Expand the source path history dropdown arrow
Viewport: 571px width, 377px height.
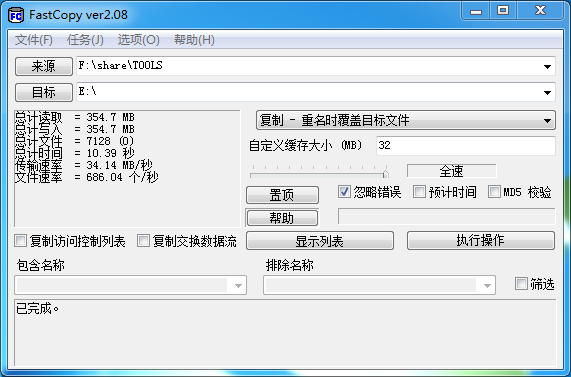pyautogui.click(x=547, y=66)
